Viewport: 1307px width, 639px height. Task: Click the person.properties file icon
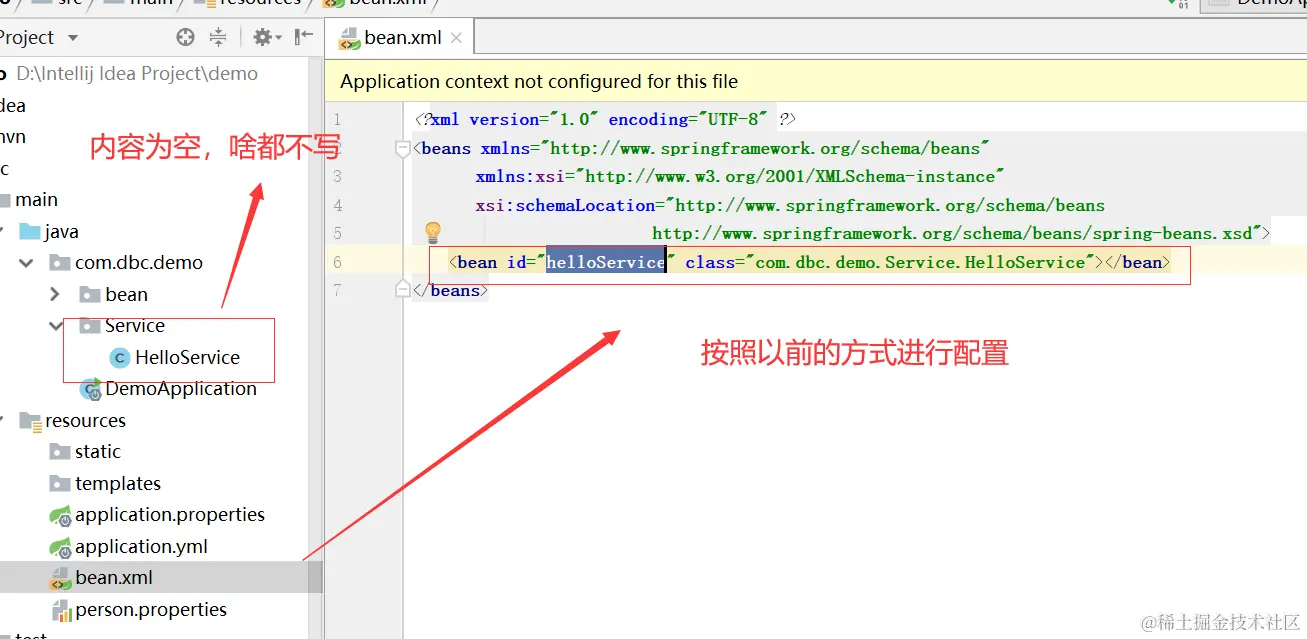[60, 610]
